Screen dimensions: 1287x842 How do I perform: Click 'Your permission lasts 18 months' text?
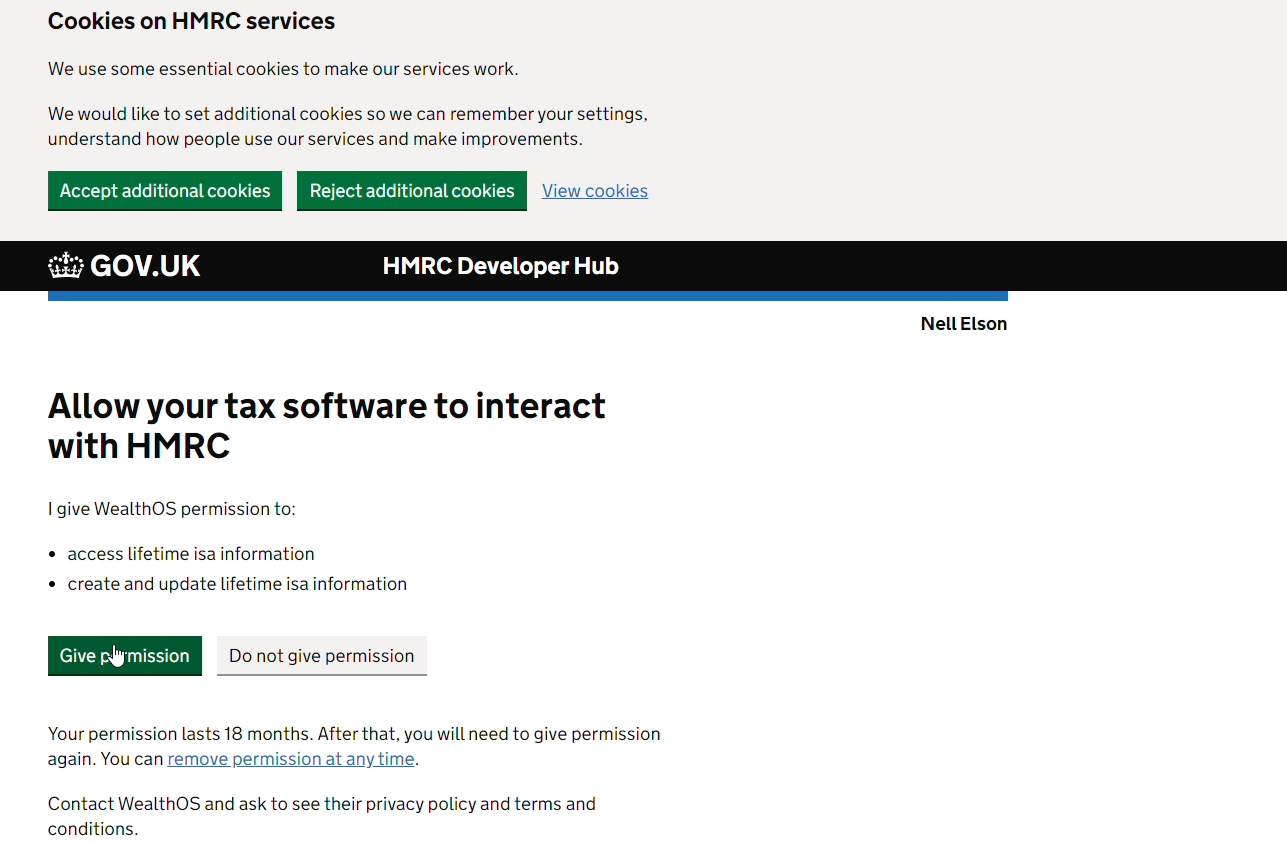[354, 746]
